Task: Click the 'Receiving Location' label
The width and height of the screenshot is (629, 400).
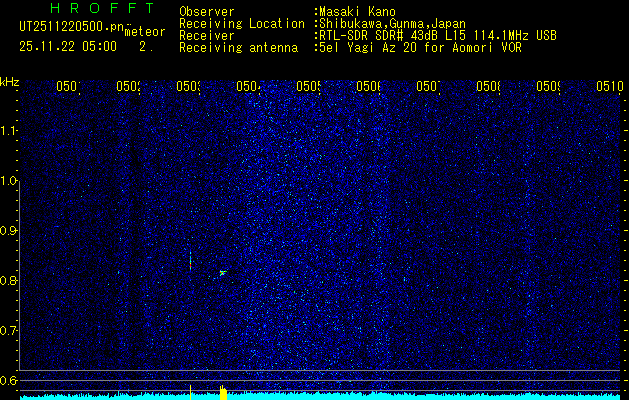Action: pyautogui.click(x=242, y=24)
